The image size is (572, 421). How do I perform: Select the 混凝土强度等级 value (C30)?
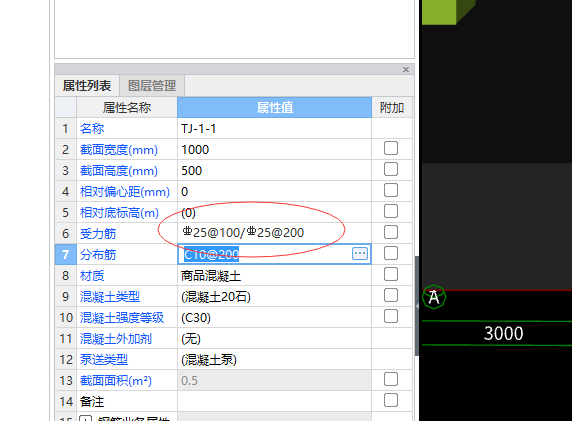[196, 318]
